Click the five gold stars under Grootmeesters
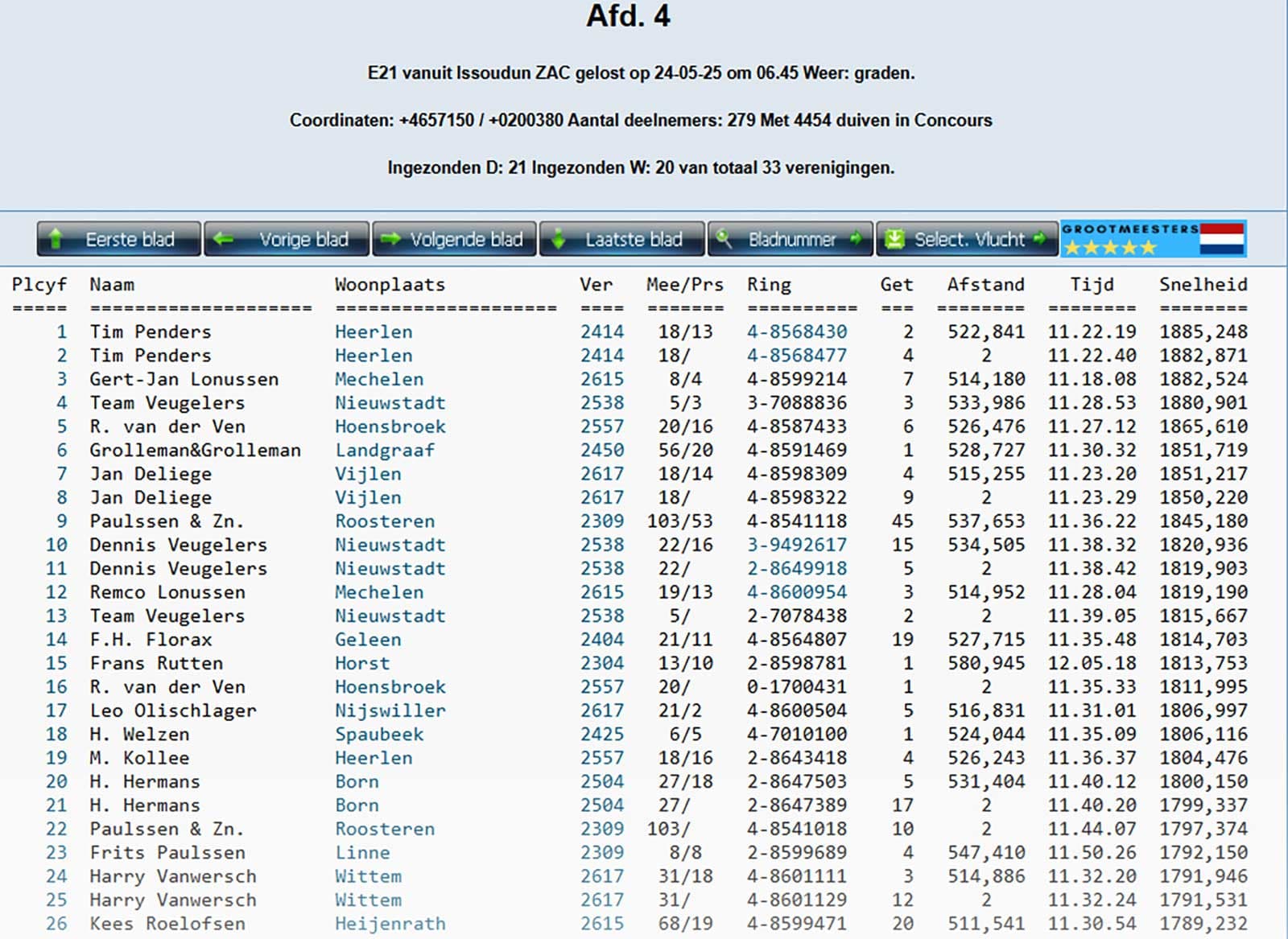 [1110, 248]
